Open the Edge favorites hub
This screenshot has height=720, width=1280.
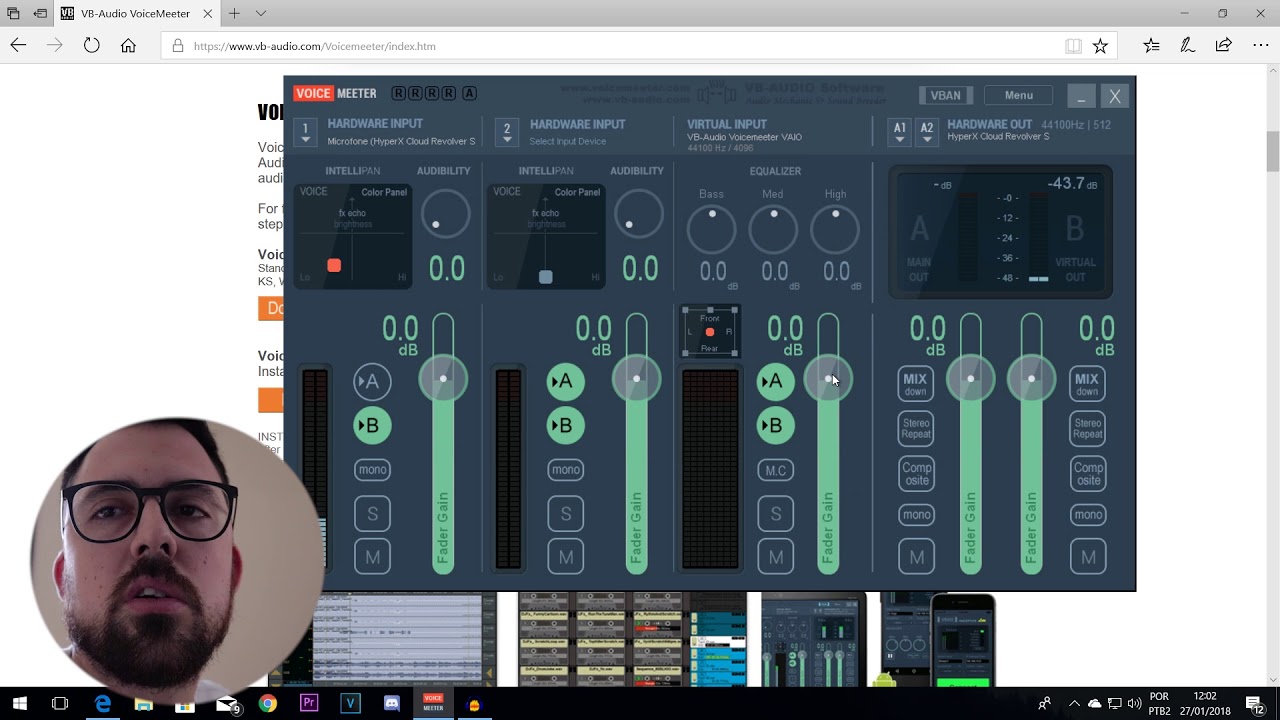(x=1151, y=45)
